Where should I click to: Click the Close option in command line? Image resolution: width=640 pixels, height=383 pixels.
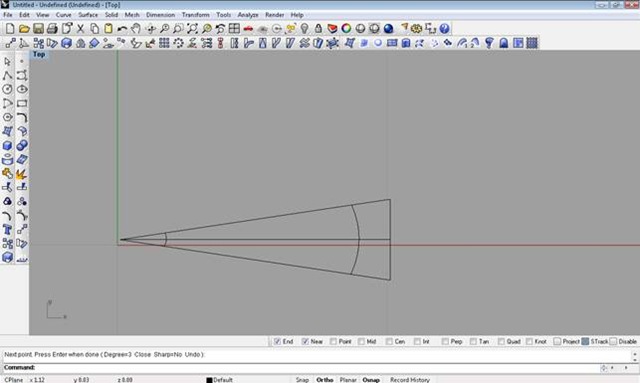142,354
